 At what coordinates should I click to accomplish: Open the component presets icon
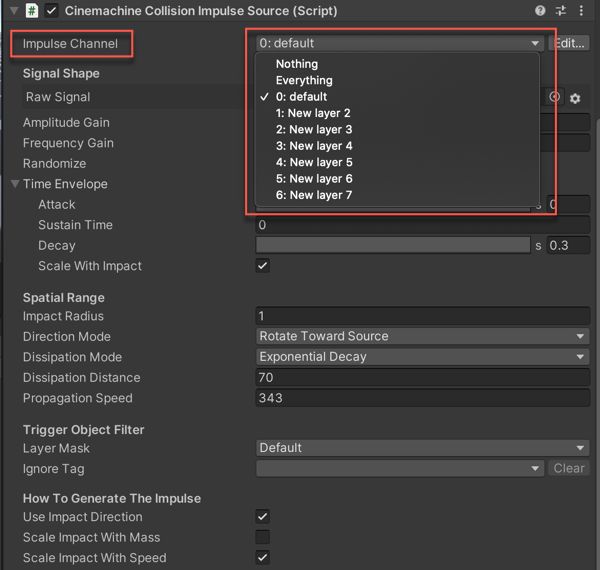pyautogui.click(x=561, y=11)
